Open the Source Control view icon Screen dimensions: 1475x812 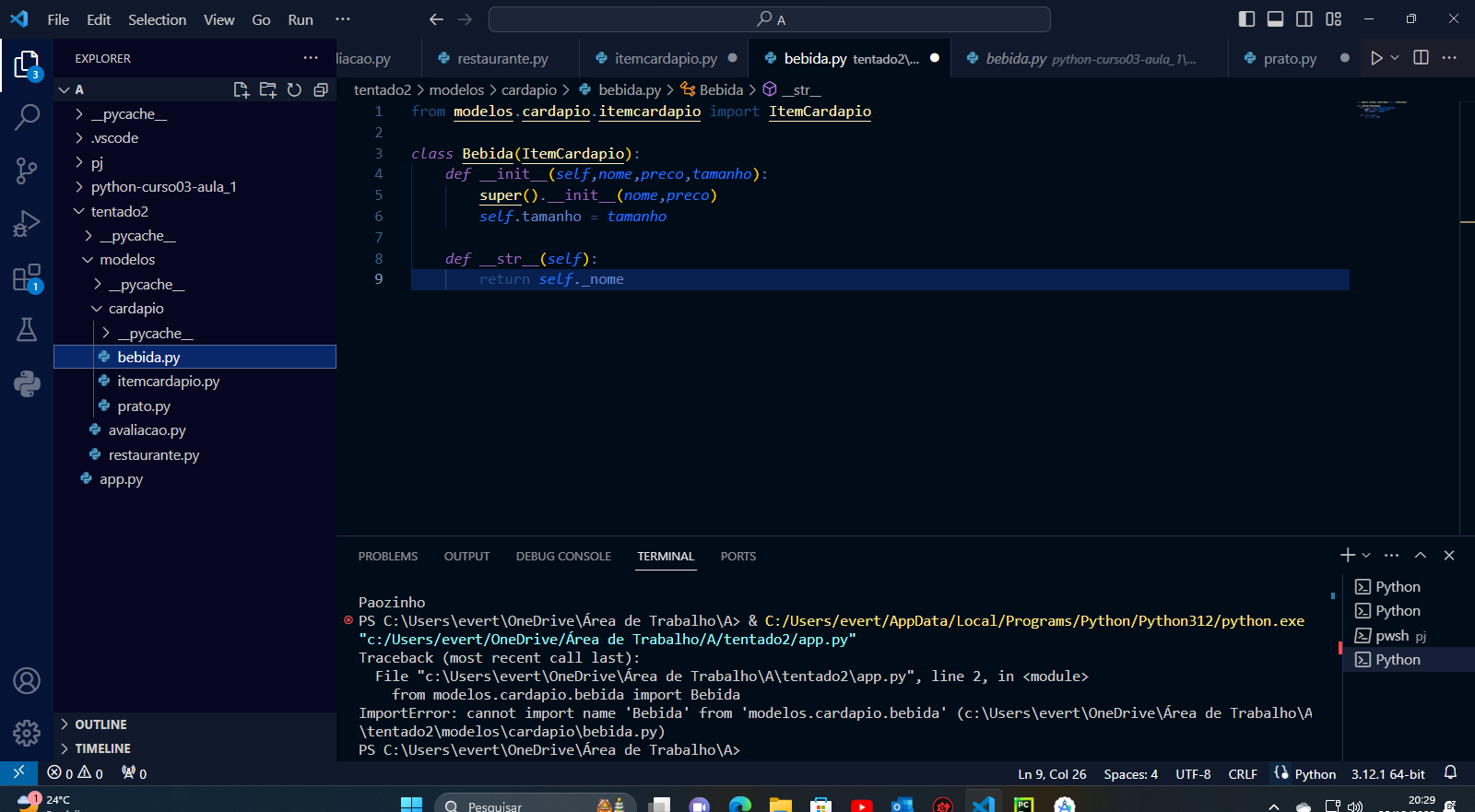tap(27, 171)
